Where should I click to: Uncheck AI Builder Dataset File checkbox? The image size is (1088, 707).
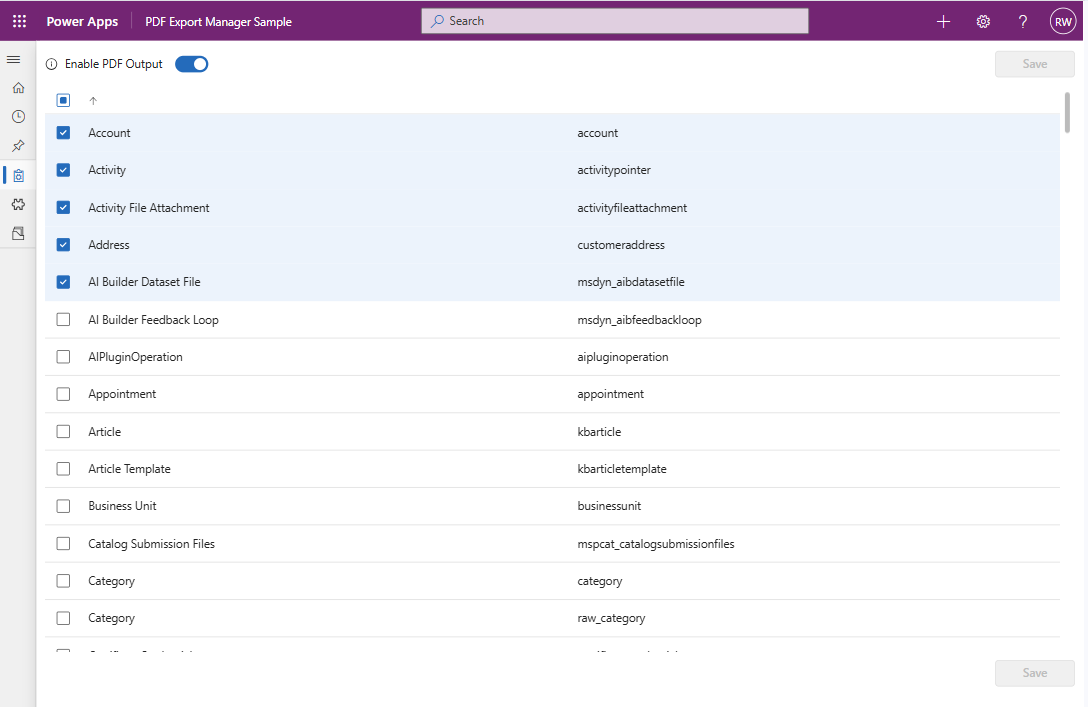coord(63,282)
